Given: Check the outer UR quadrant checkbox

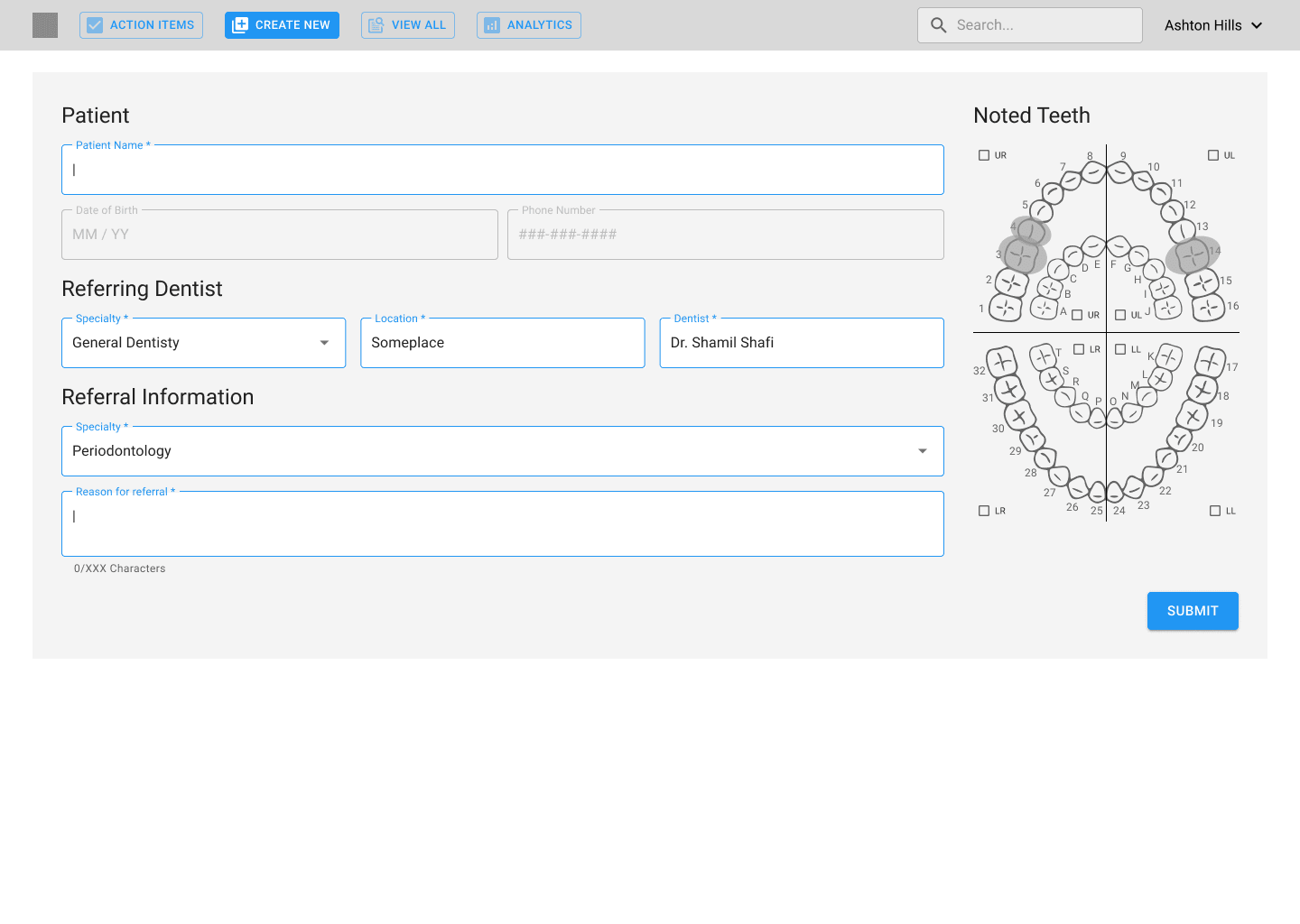Looking at the screenshot, I should (984, 155).
